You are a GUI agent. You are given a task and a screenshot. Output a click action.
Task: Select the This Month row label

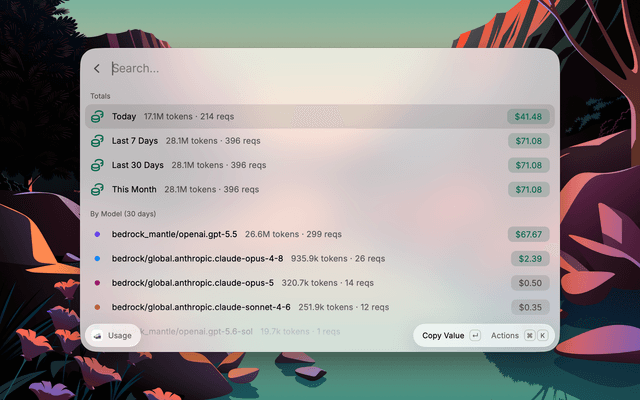click(134, 189)
